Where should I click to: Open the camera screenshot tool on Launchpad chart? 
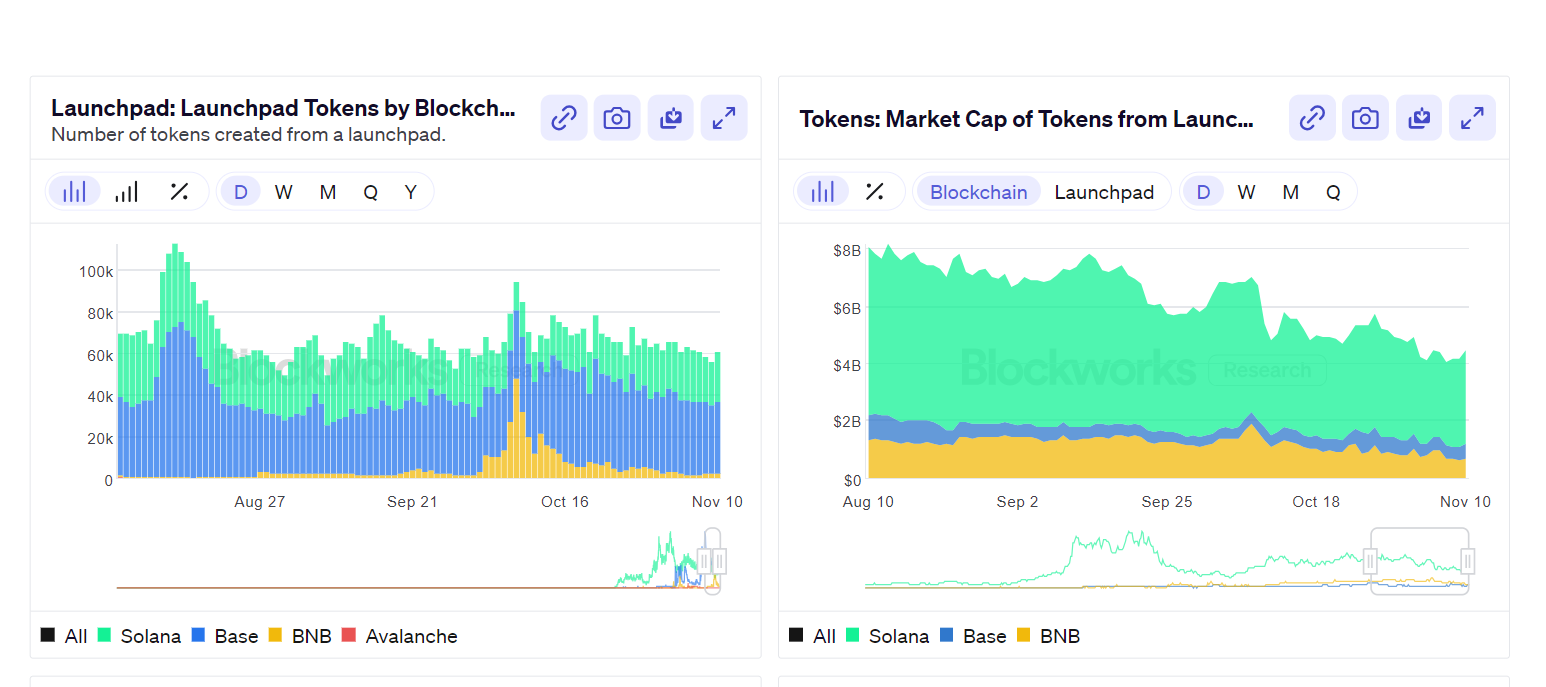coord(617,117)
